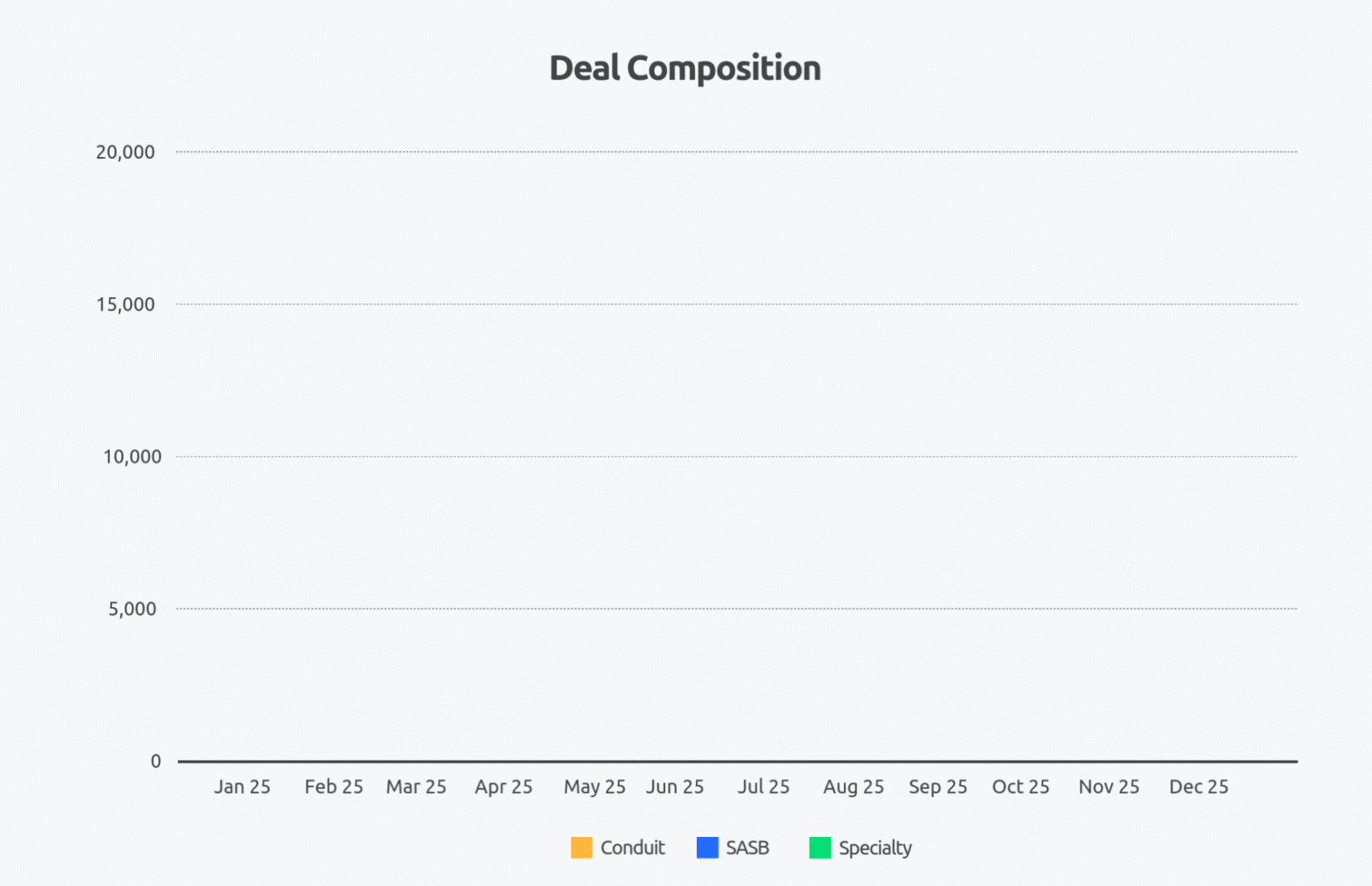The image size is (1372, 886).
Task: Click the Dec 25 axis label
Action: [1198, 786]
